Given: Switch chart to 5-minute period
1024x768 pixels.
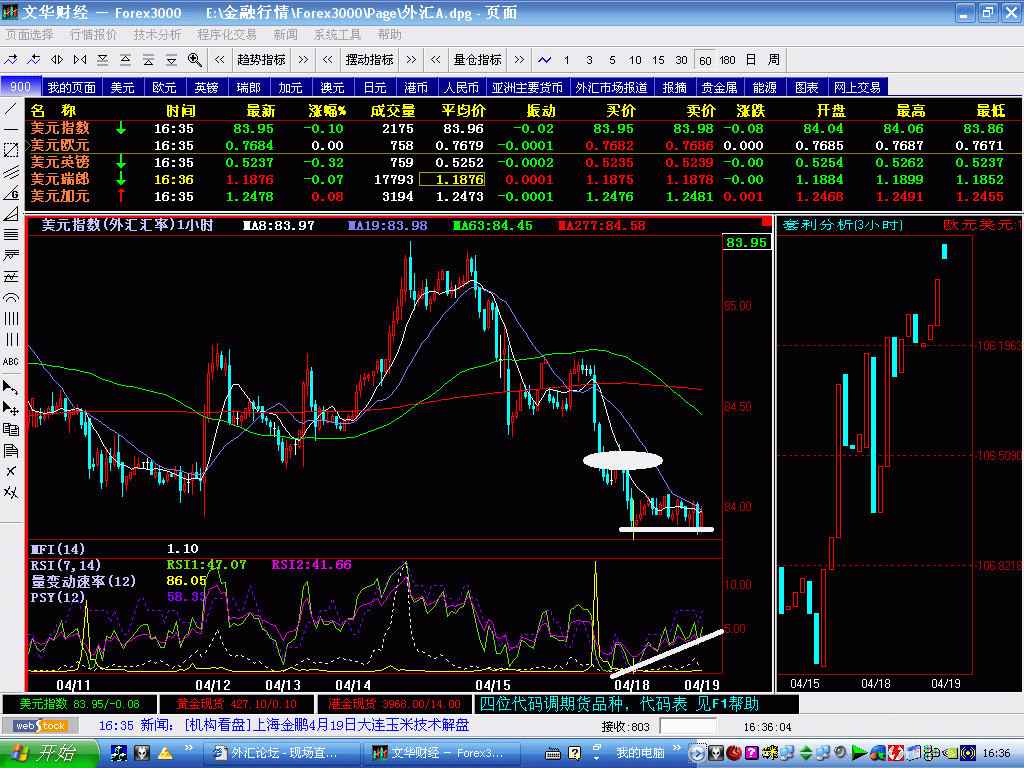Looking at the screenshot, I should coord(612,60).
